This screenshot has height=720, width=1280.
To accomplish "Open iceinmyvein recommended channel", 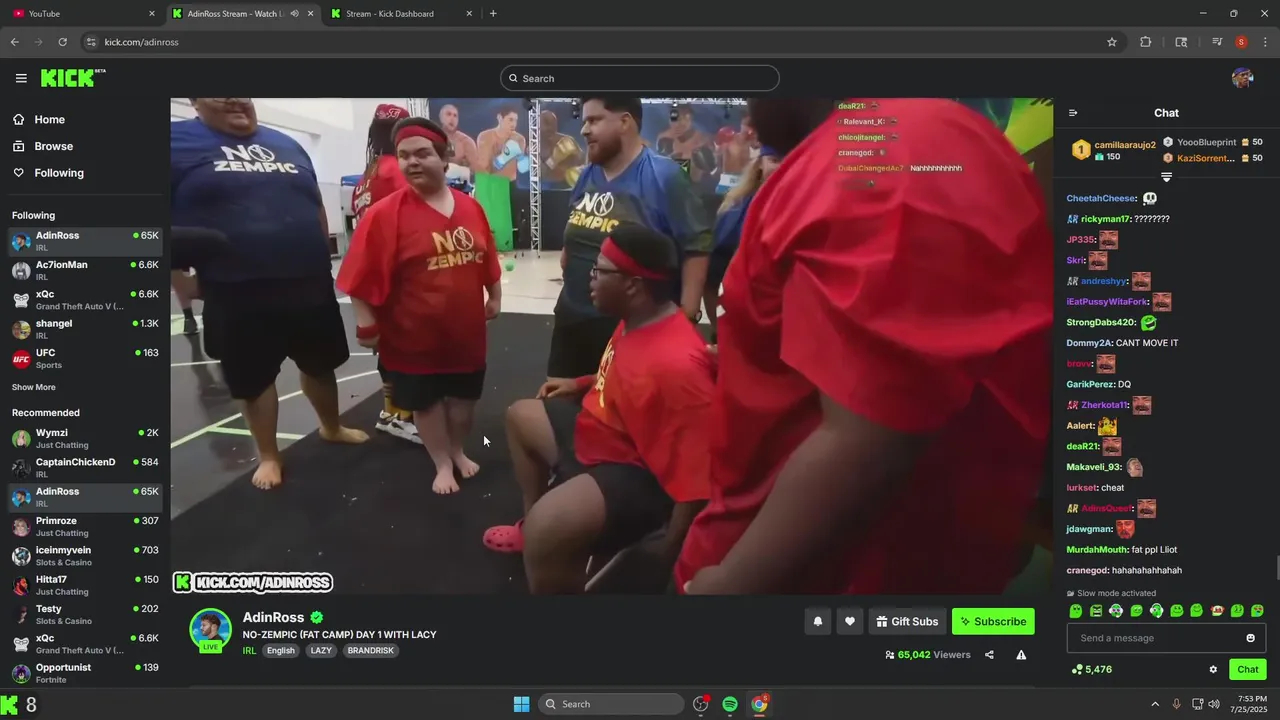I will coord(85,555).
